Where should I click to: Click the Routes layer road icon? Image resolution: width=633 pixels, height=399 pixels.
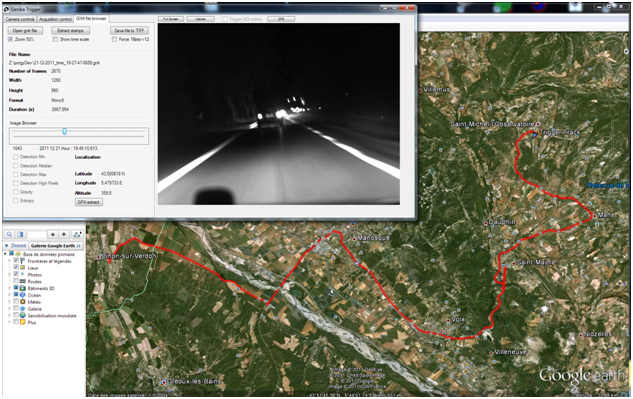click(23, 281)
